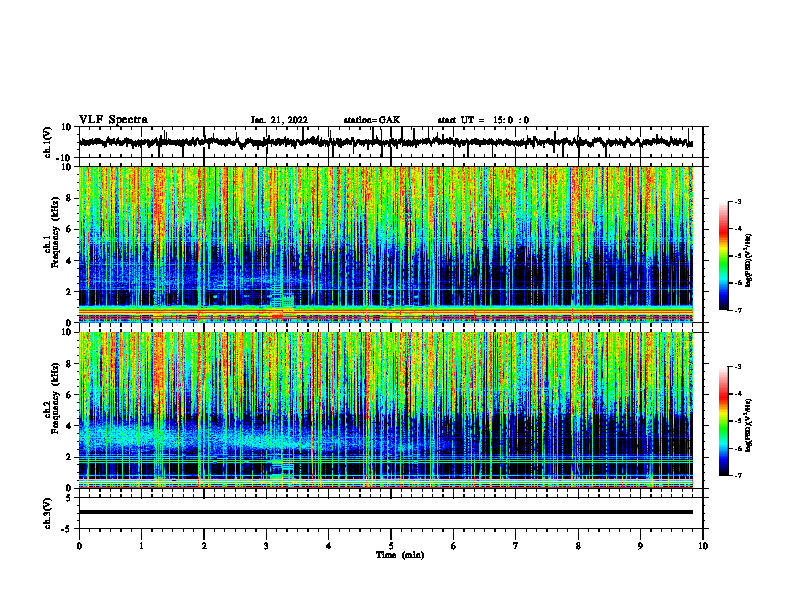Click time axis tick label "8"

(x=578, y=546)
